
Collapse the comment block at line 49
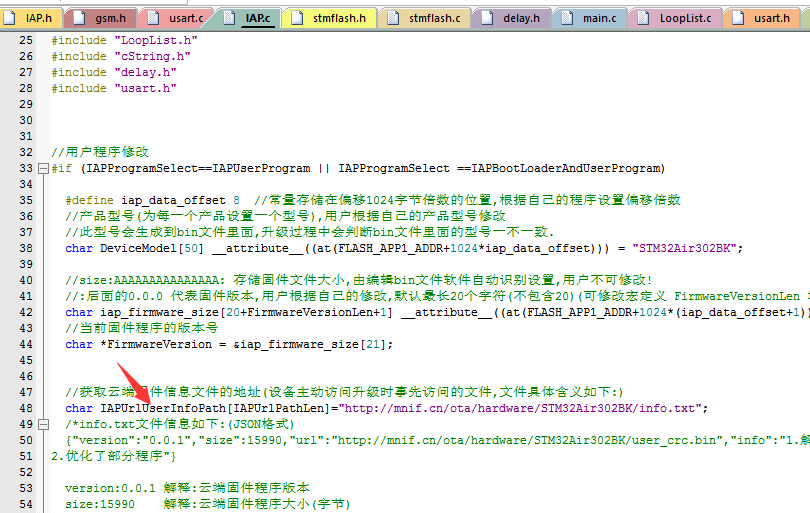tap(43, 424)
